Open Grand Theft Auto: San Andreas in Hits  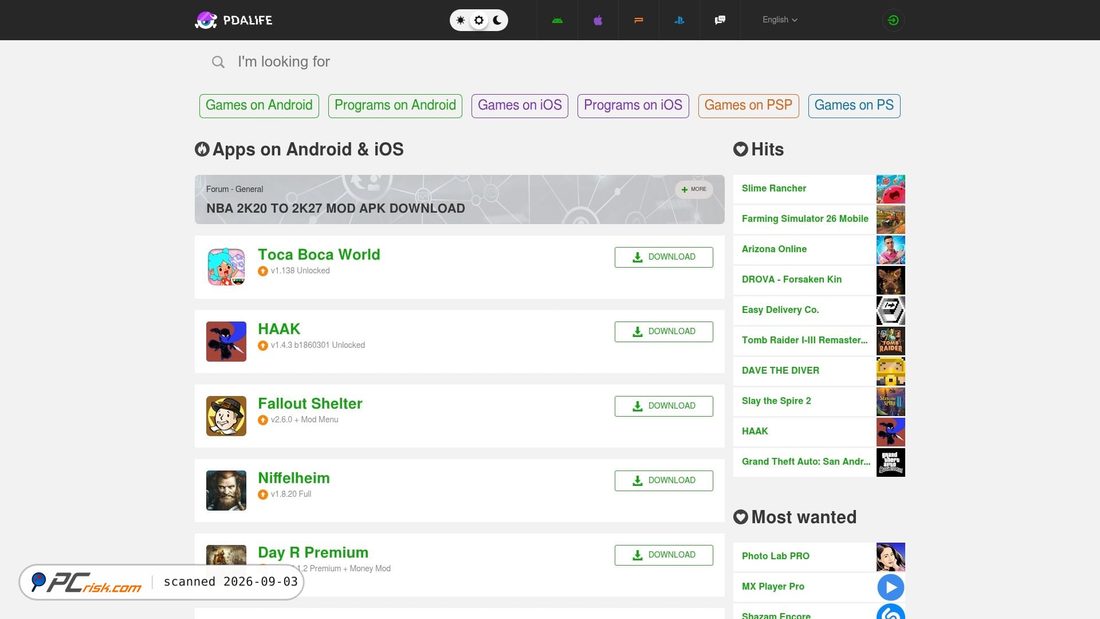(805, 461)
